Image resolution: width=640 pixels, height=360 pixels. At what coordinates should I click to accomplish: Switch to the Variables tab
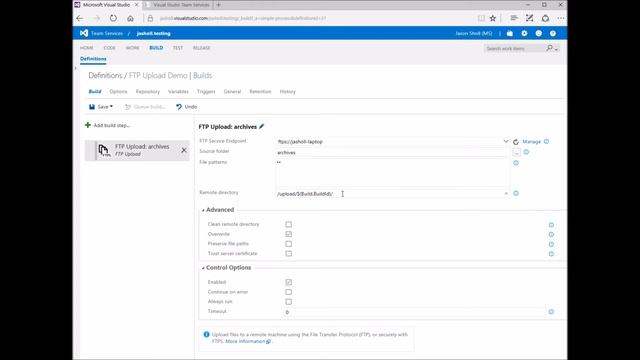(x=178, y=91)
